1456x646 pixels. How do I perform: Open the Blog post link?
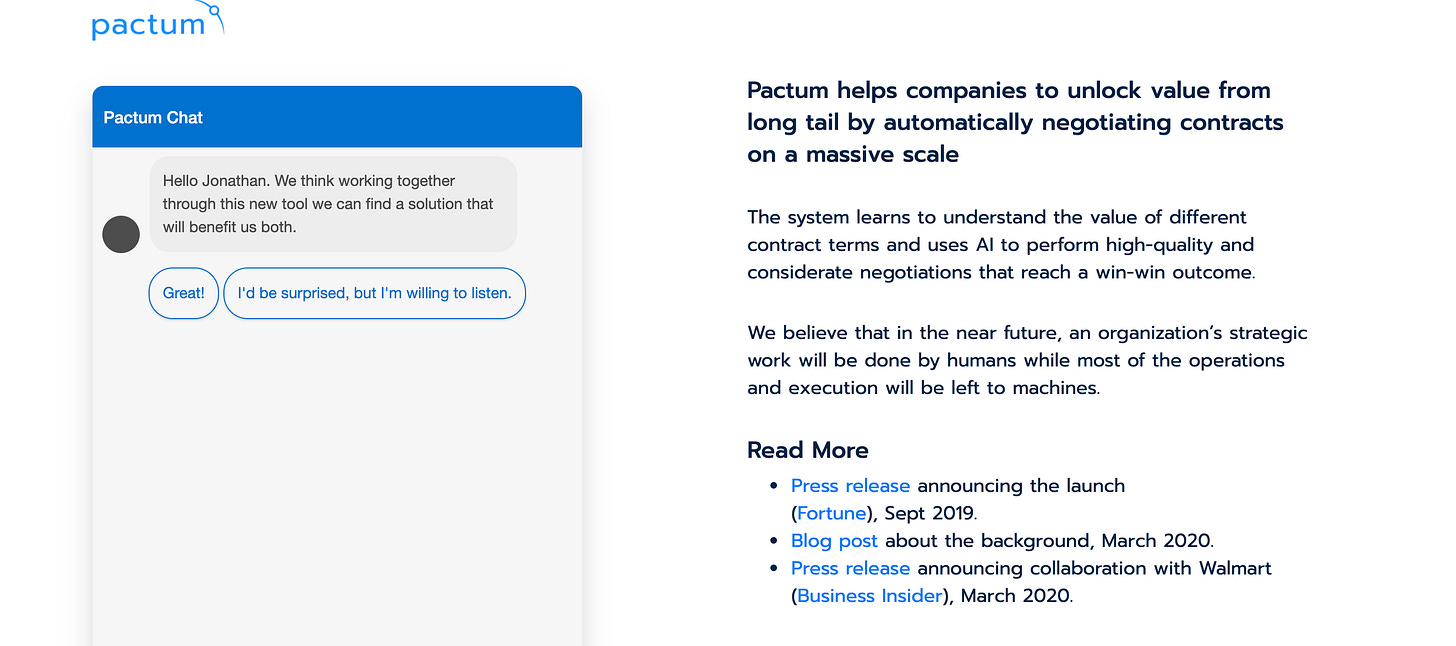pos(834,541)
